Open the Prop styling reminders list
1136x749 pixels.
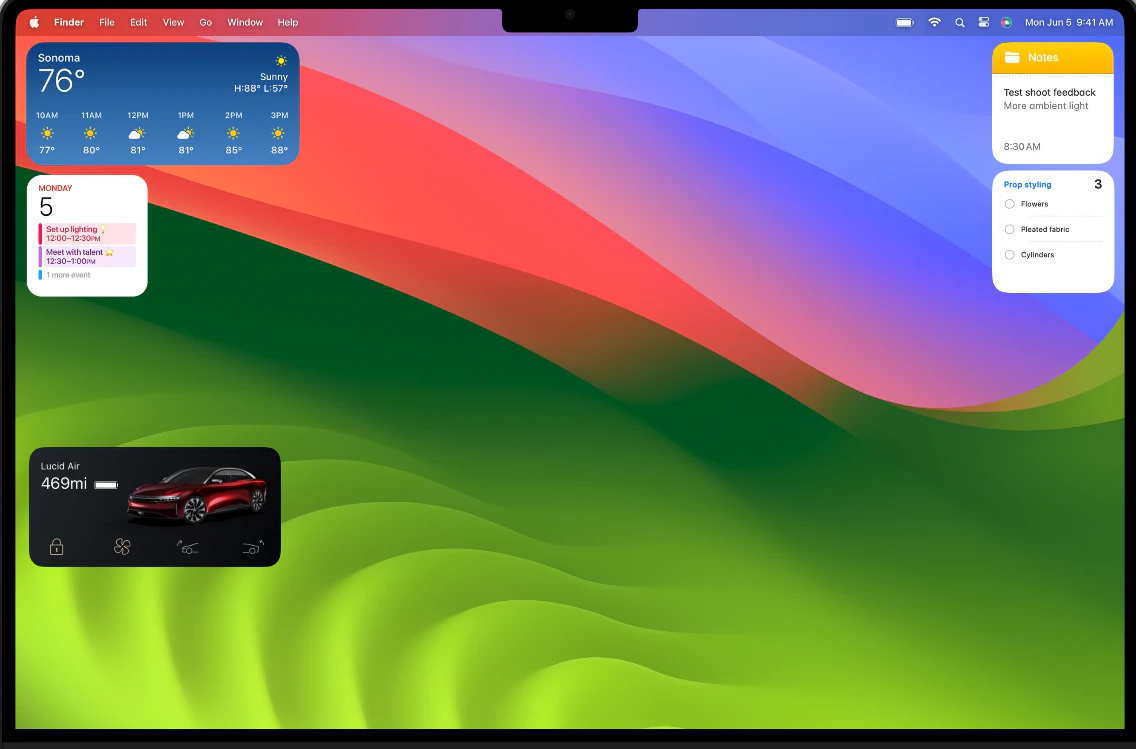pos(1027,185)
